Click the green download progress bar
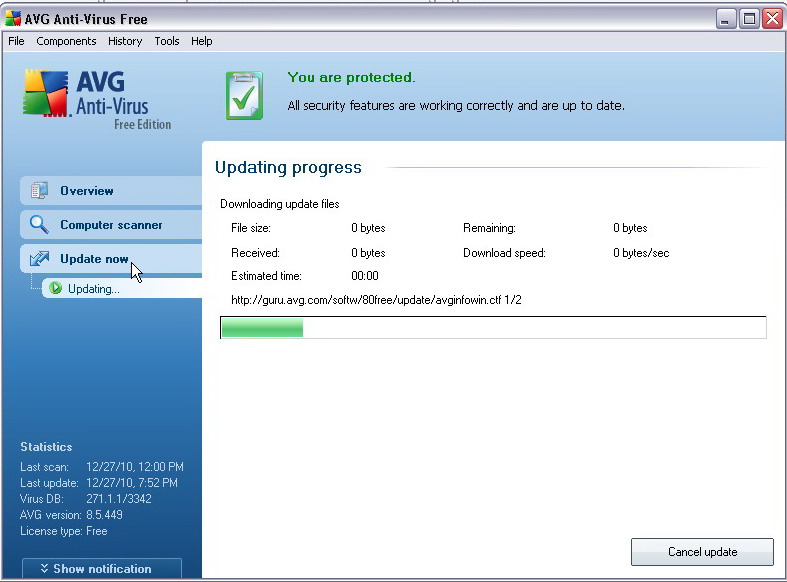Screen dimensions: 787x582 tap(493, 328)
